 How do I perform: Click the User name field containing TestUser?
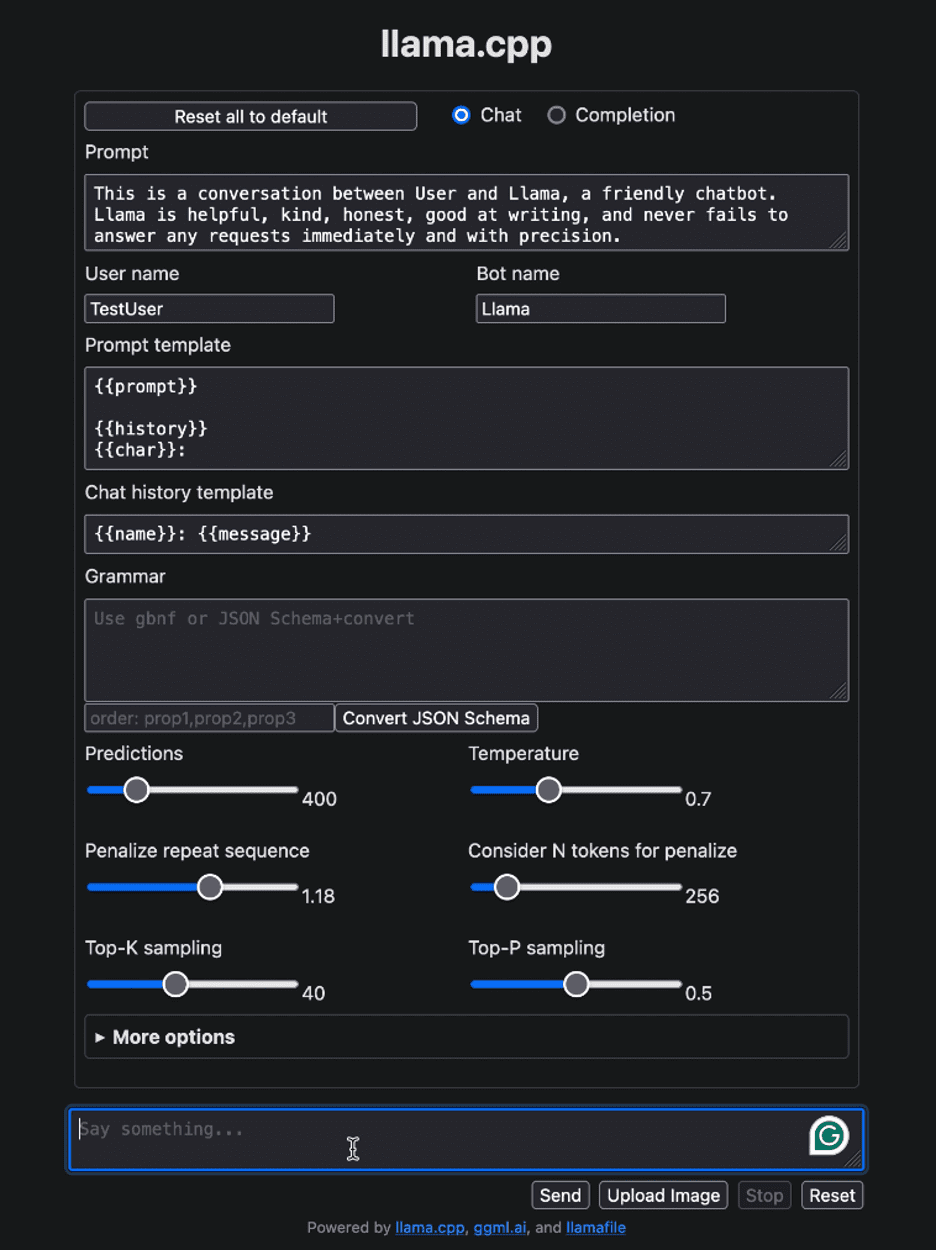point(209,309)
